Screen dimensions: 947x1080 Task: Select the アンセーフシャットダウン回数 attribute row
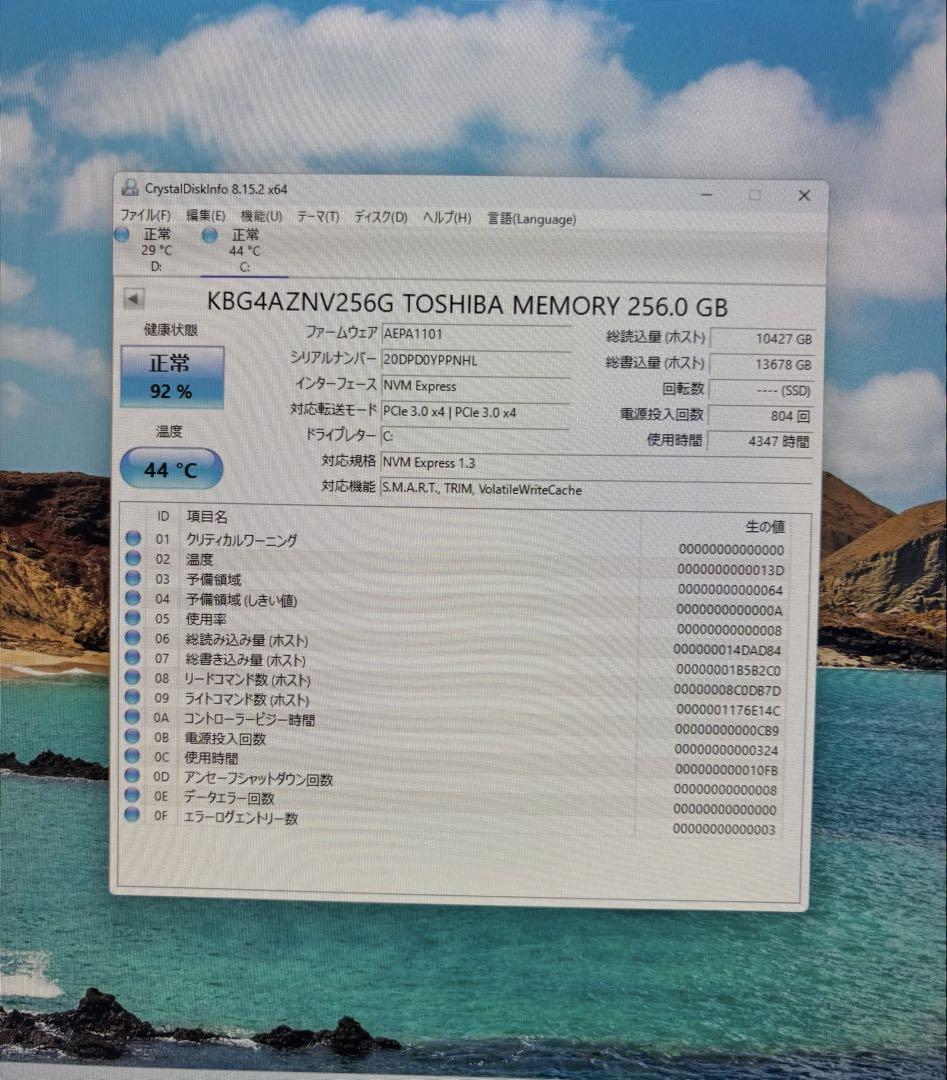point(453,783)
